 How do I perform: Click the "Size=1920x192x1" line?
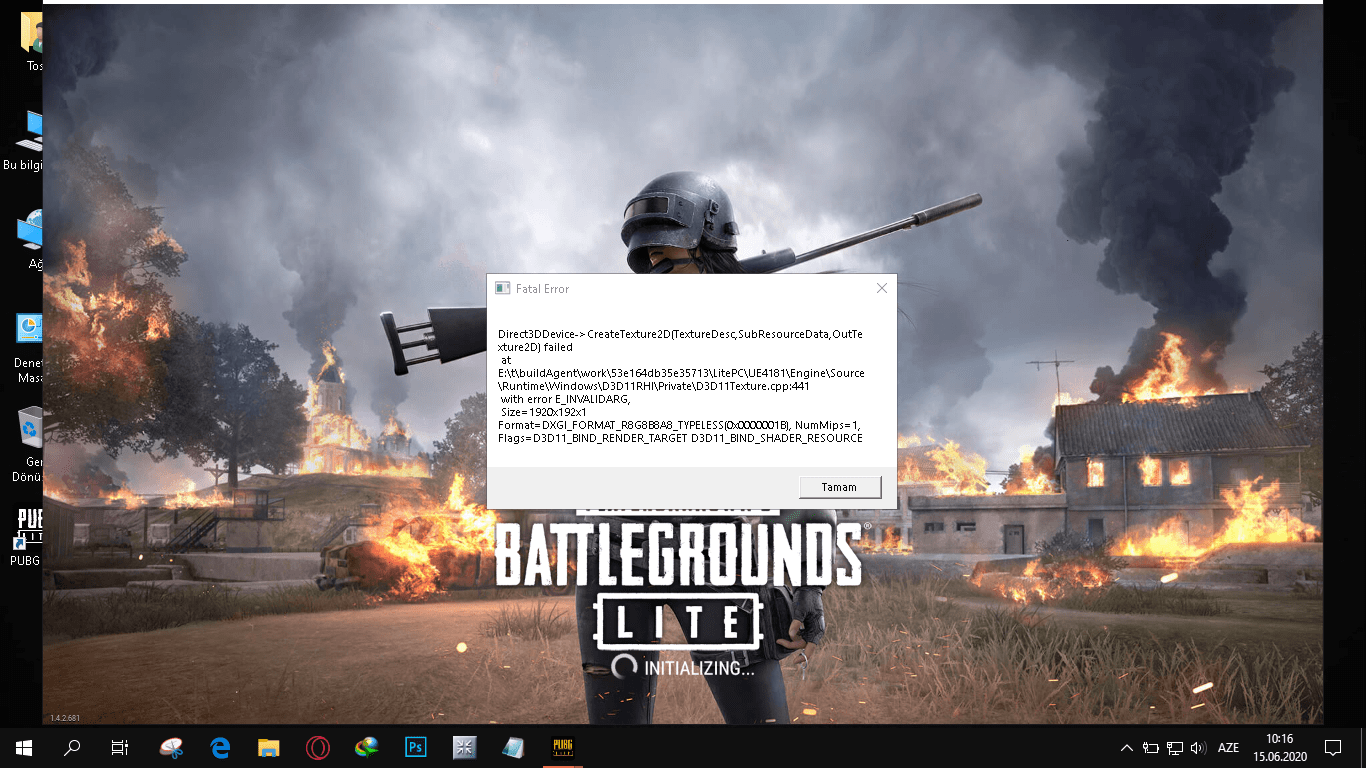[x=543, y=411]
